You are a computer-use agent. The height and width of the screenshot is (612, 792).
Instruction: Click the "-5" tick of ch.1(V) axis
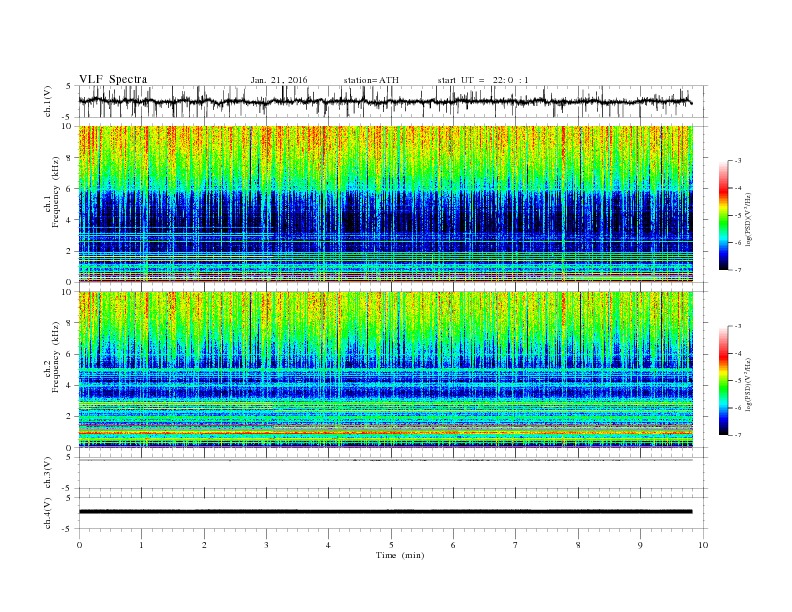[68, 117]
